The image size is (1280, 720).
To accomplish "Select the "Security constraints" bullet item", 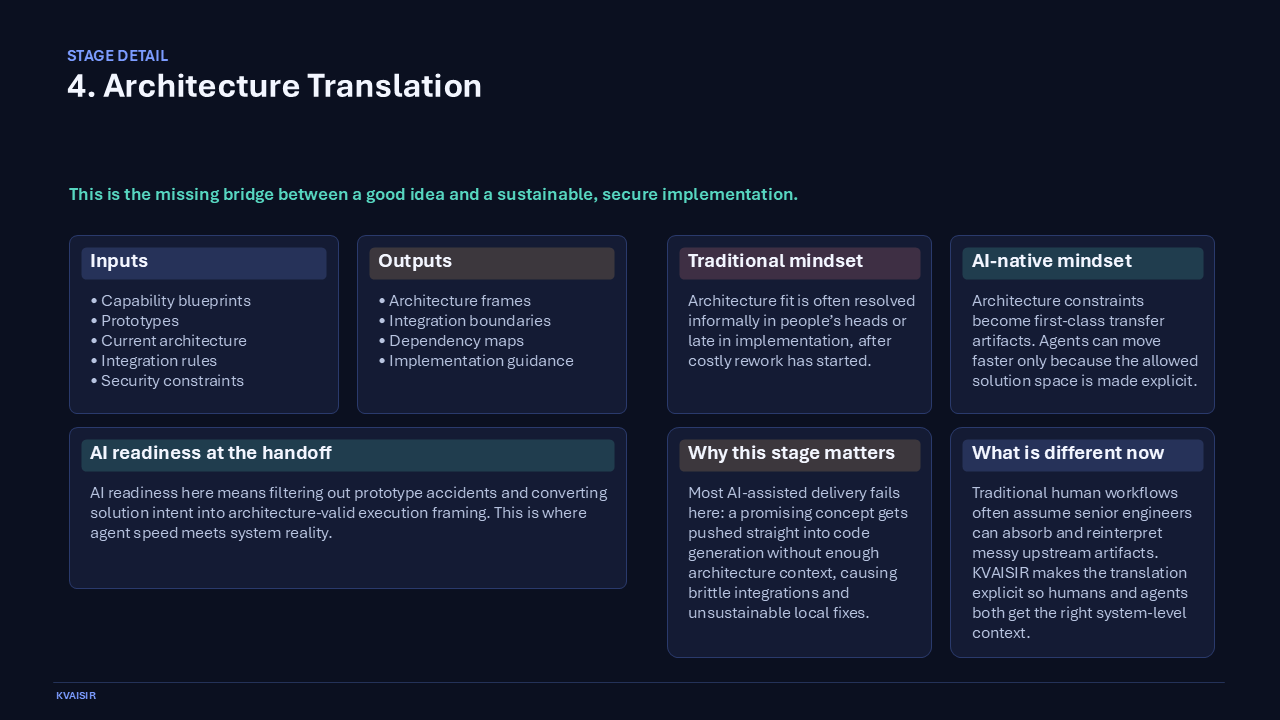I will [x=166, y=380].
